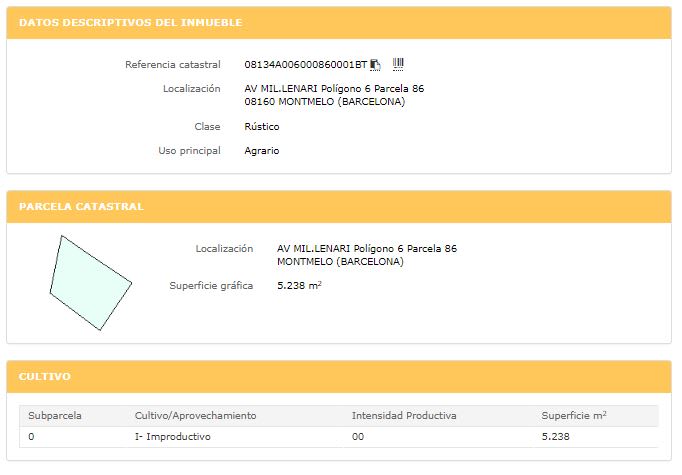Screen dimensions: 682x475
Task: Select the I- Improductivo table cell
Action: 173,437
